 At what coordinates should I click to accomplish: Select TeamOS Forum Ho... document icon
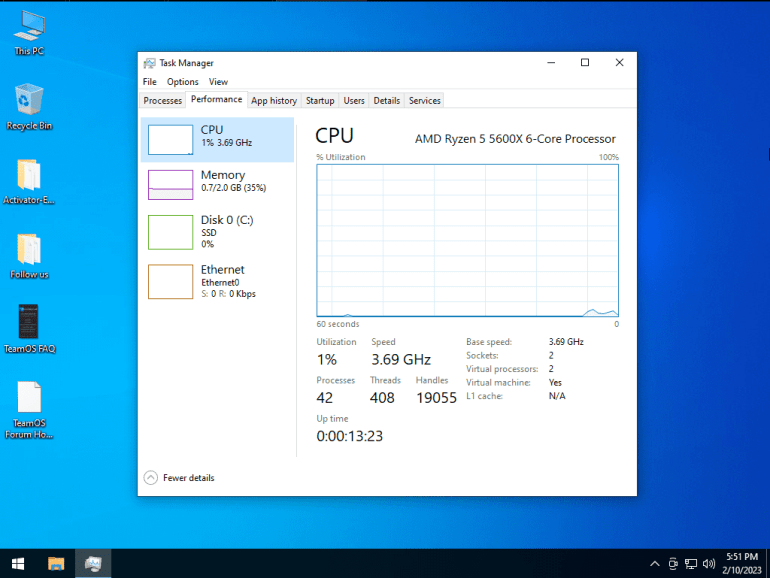coord(29,410)
